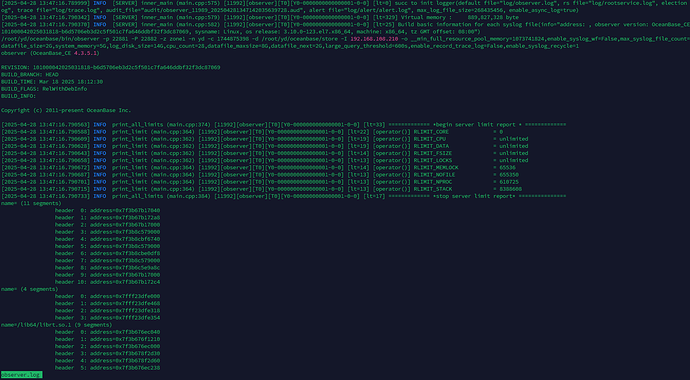Click the RLIMIT_CORE label
The width and height of the screenshot is (690, 380).
point(431,132)
